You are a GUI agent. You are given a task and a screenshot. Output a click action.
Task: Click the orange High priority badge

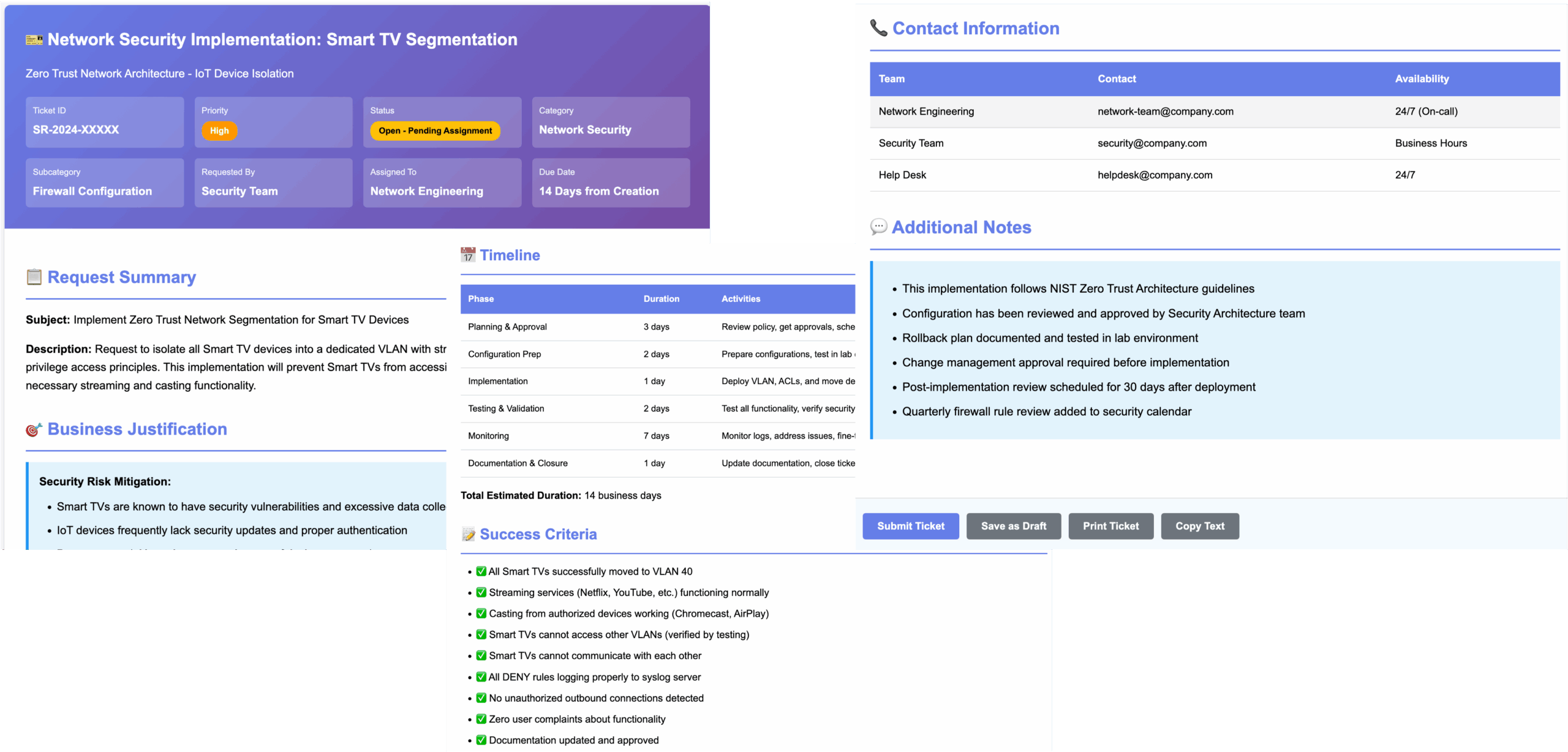219,130
